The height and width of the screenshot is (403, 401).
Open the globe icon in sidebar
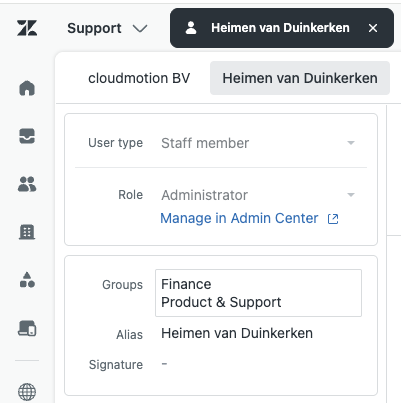tap(27, 392)
